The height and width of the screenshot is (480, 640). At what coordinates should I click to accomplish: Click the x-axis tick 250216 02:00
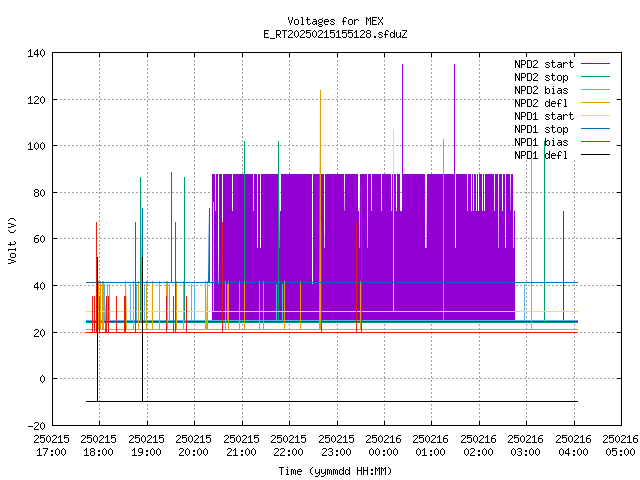coord(478,446)
